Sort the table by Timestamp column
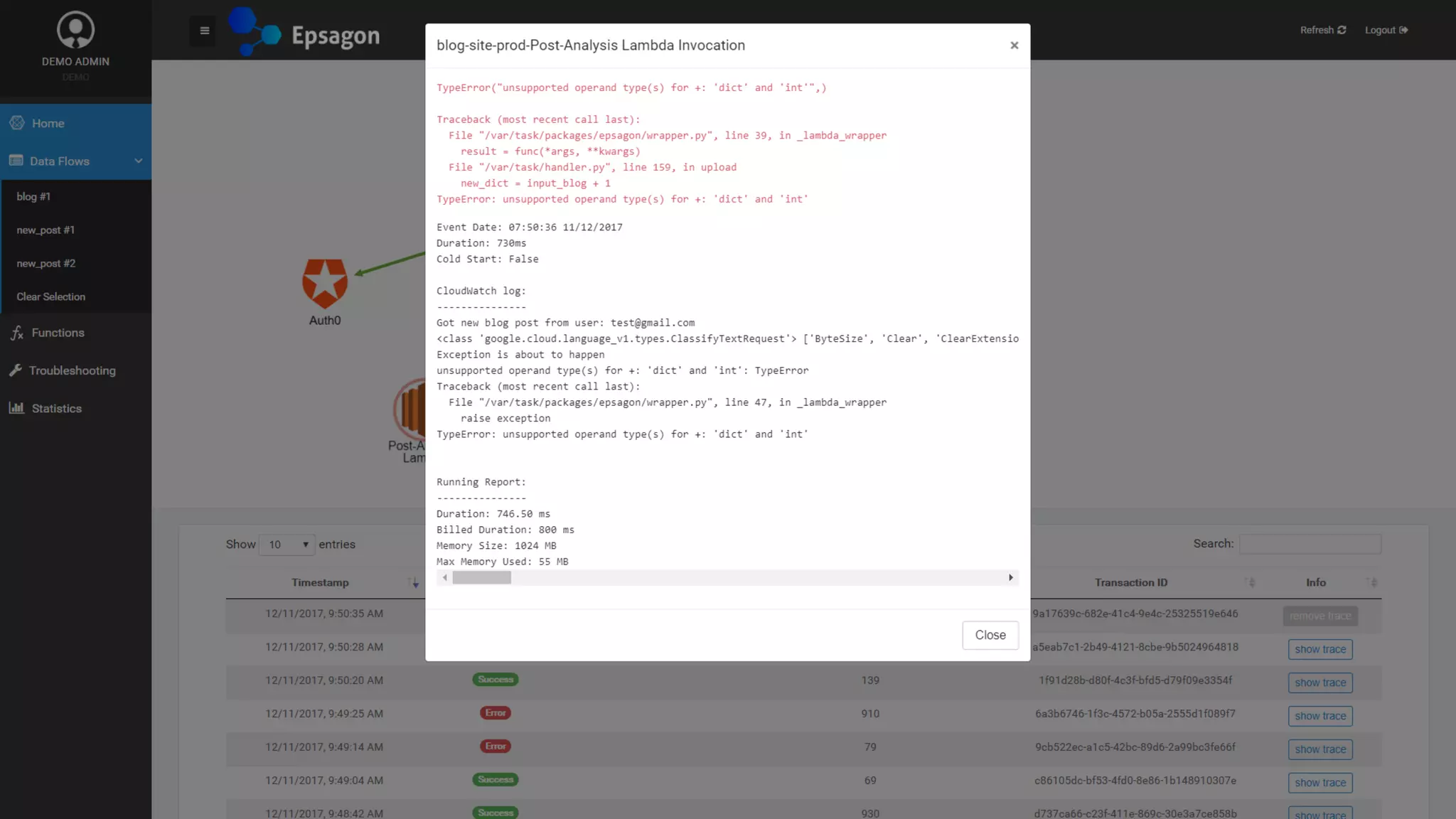This screenshot has width=1456, height=819. click(x=320, y=582)
